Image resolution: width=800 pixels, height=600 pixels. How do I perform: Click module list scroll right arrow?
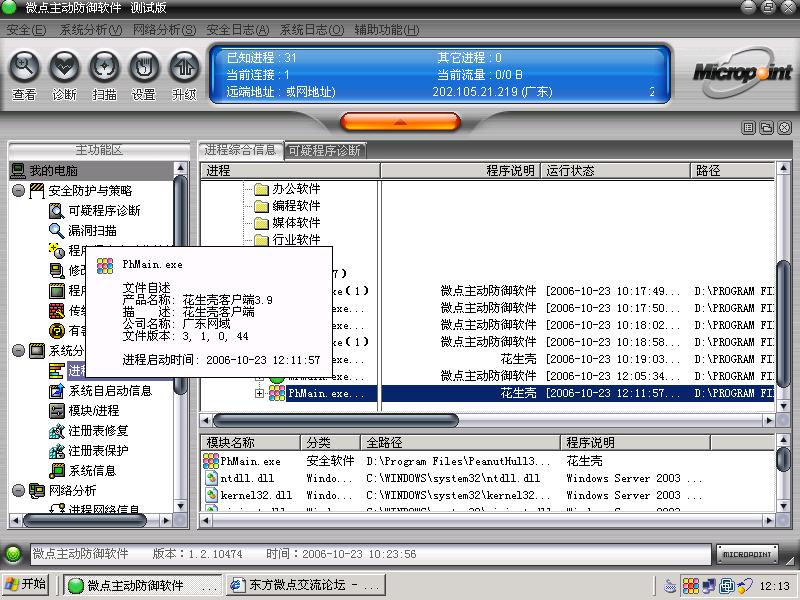click(768, 520)
